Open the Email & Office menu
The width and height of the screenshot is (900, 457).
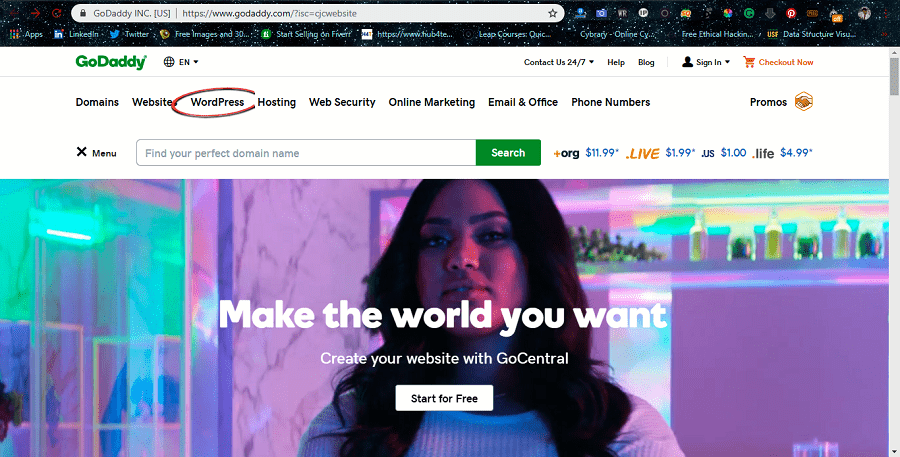(x=523, y=102)
